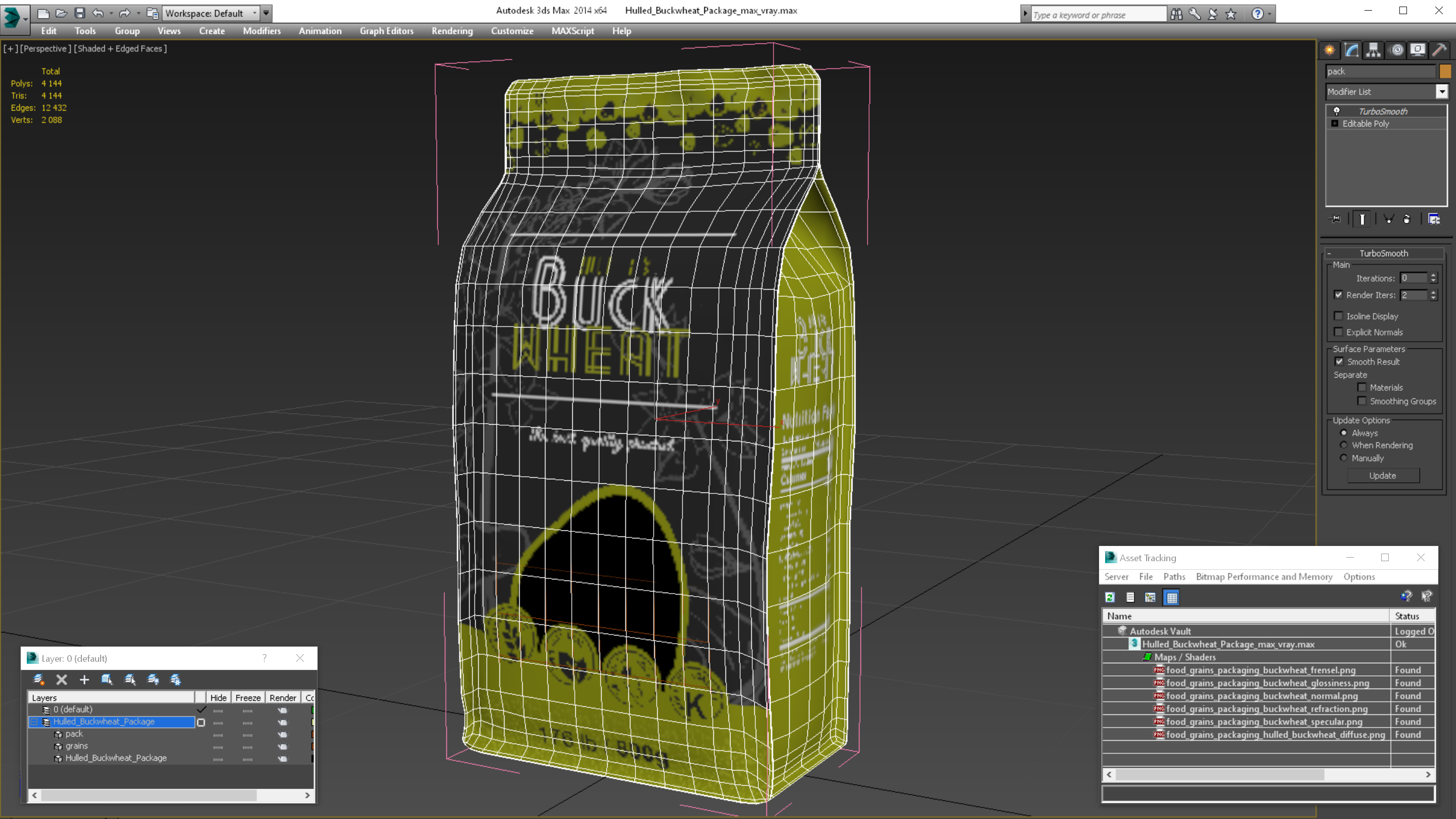Toggle TurboSmooth lightbulb in modifier stack
1456x819 pixels.
click(x=1337, y=111)
